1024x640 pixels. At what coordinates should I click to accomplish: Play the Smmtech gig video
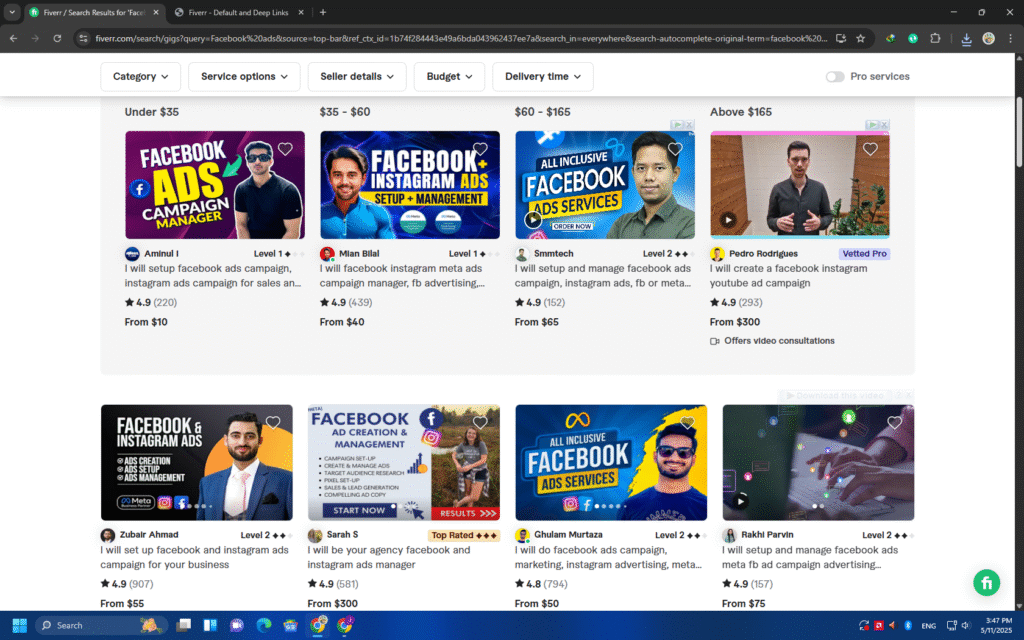pyautogui.click(x=533, y=219)
